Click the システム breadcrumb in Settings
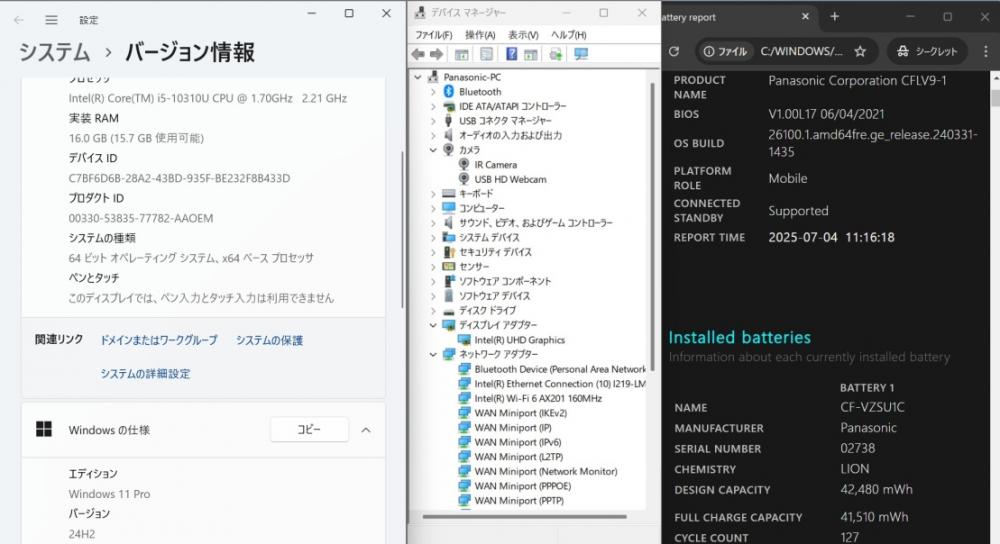 coord(54,52)
